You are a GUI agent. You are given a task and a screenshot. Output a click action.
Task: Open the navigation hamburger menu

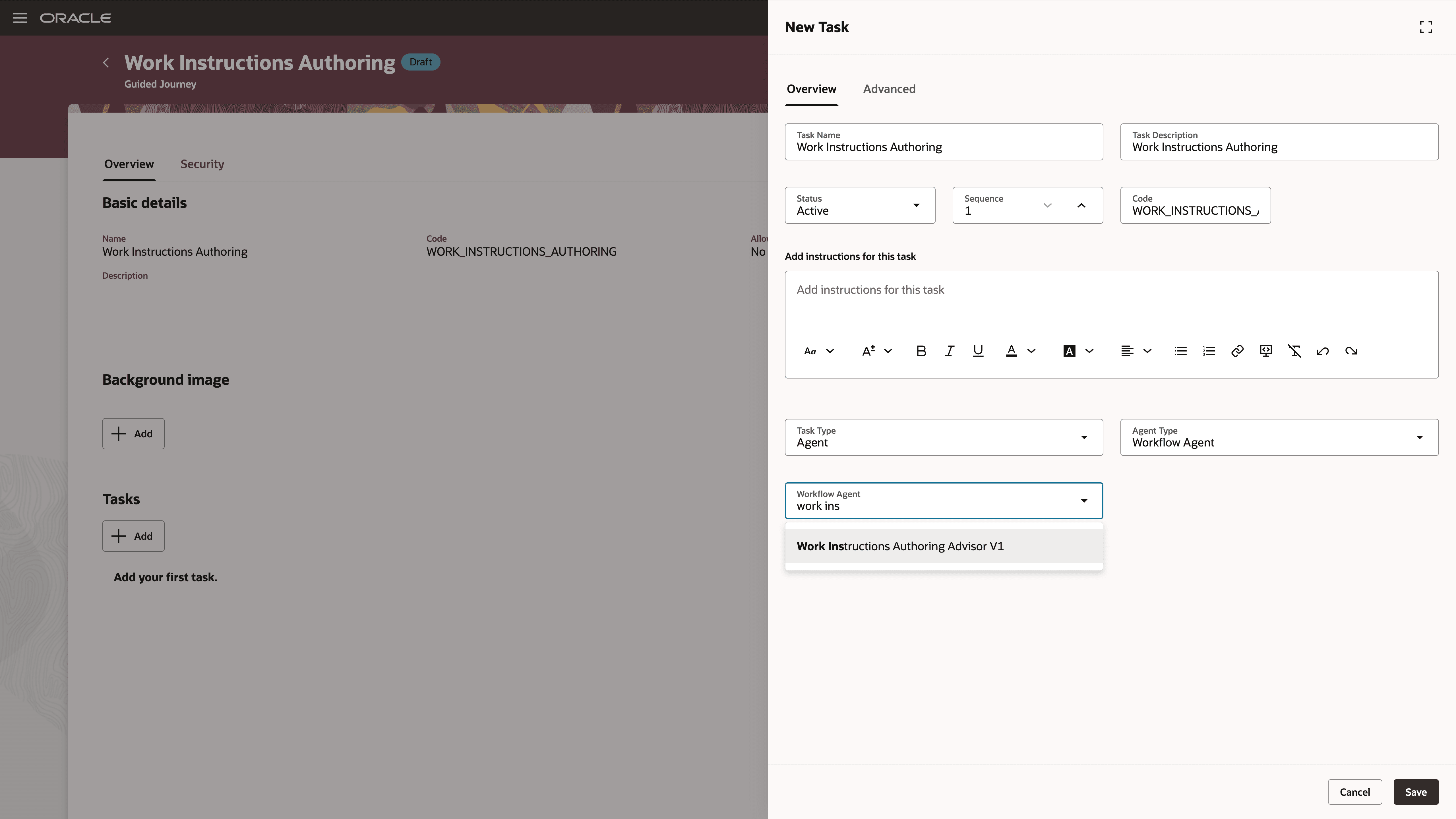pos(20,18)
